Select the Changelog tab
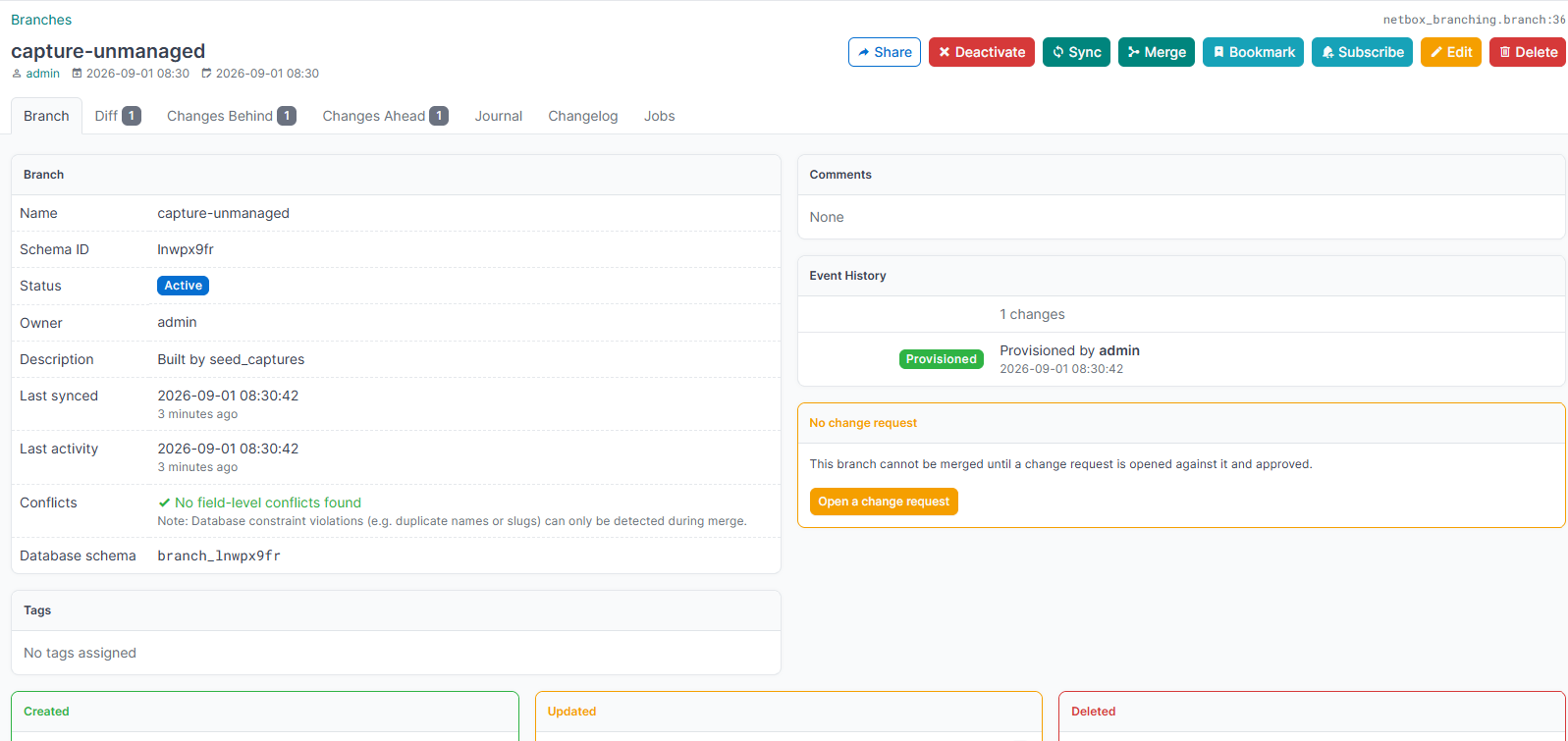 583,116
